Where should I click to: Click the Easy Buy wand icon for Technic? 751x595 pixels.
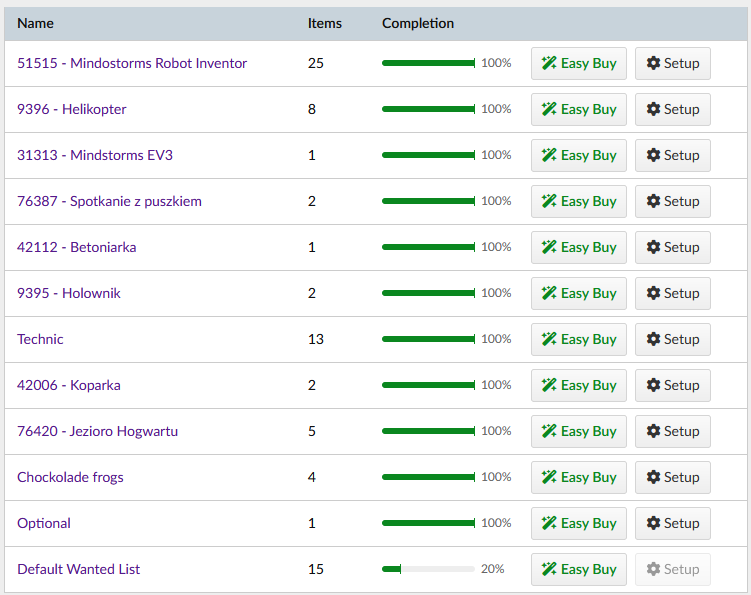click(x=549, y=339)
